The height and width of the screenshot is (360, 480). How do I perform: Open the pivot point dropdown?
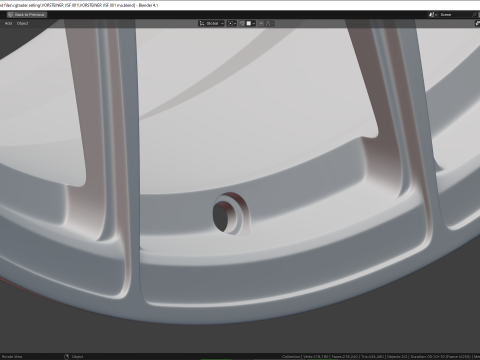(232, 23)
